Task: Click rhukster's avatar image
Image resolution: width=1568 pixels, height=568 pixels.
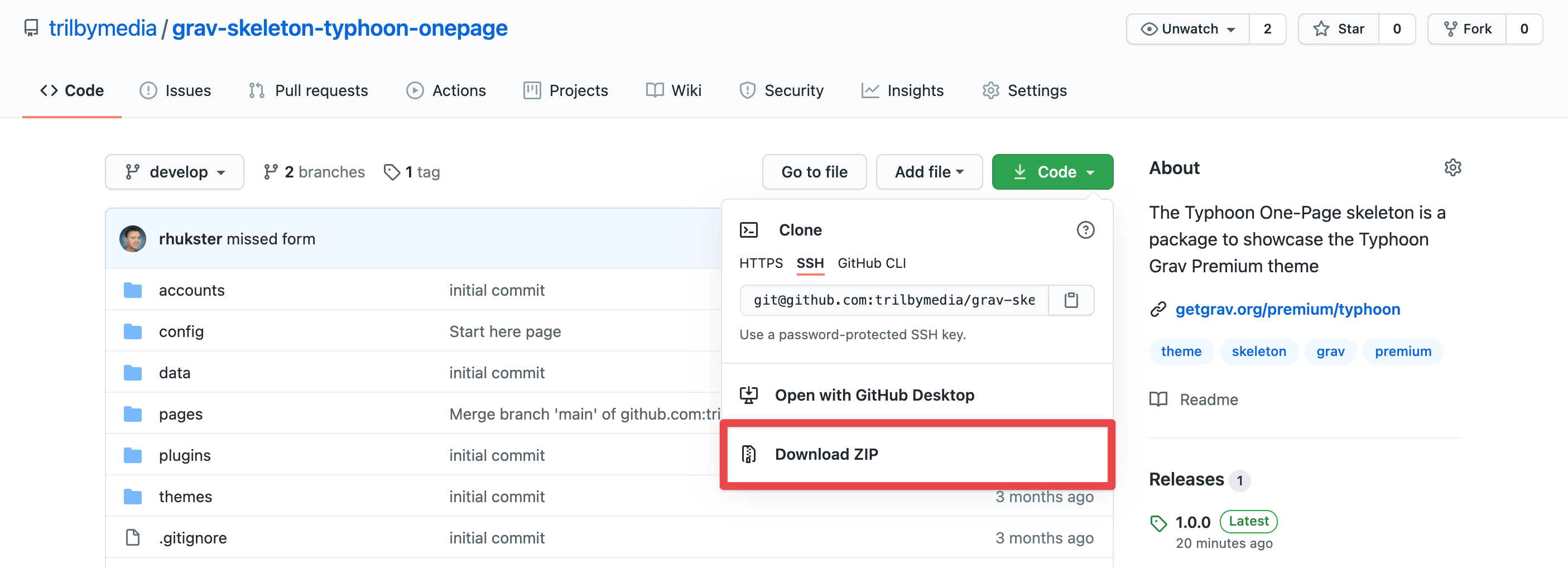Action: (132, 239)
